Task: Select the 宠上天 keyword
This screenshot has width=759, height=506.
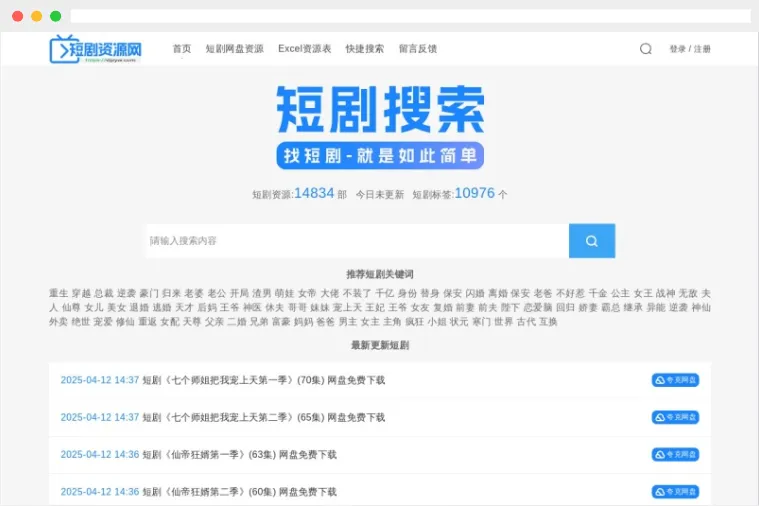Action: tap(348, 307)
